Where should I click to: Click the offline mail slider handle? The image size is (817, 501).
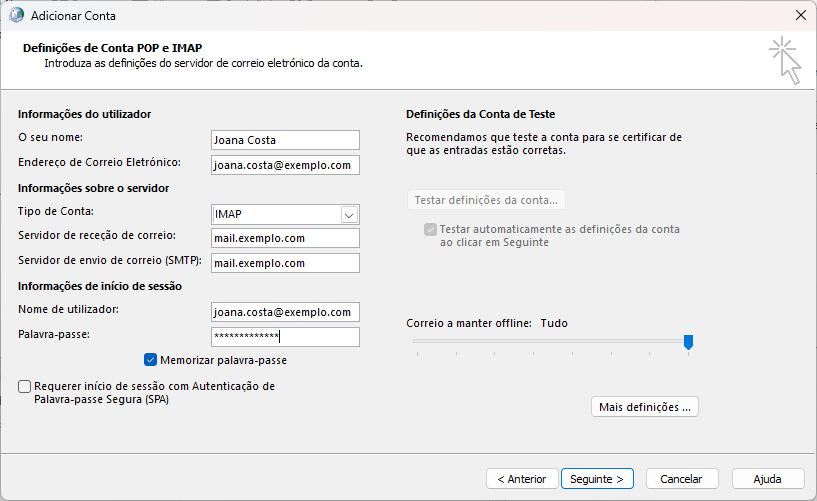(688, 342)
